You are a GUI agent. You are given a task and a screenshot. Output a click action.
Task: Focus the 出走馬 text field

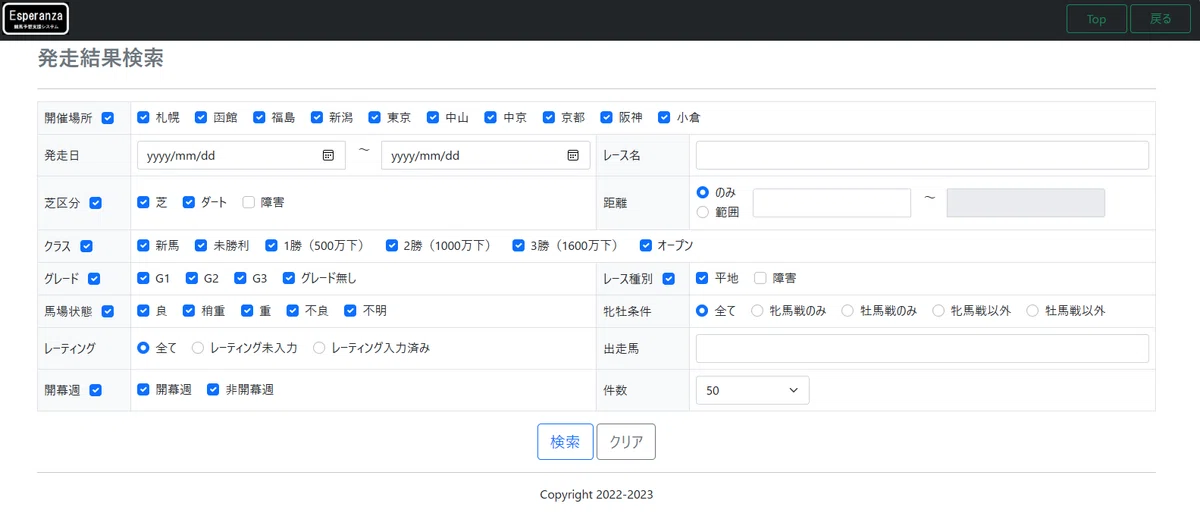922,348
